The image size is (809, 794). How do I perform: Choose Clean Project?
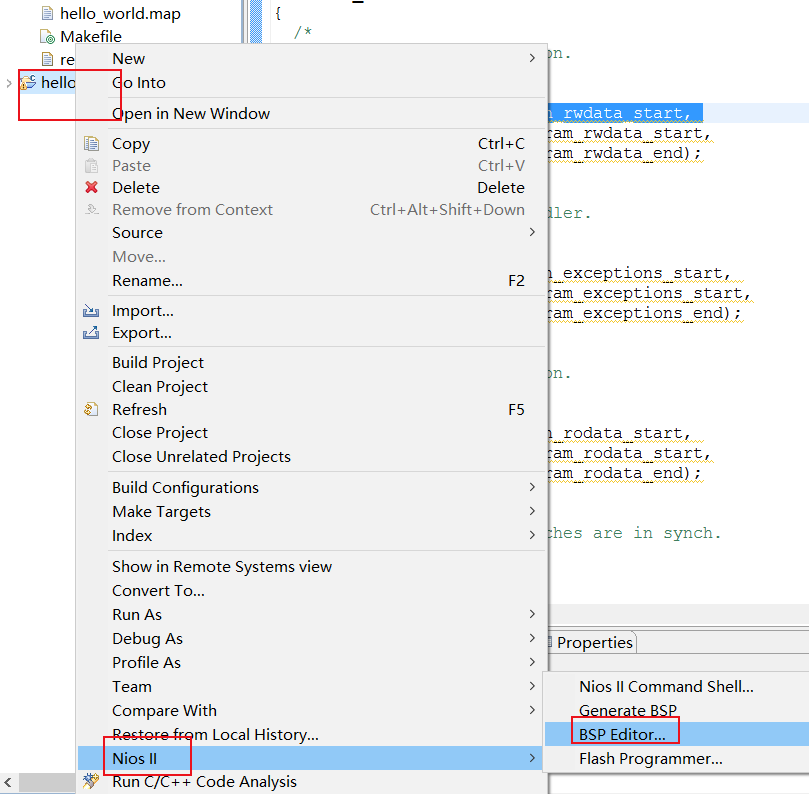point(312,386)
